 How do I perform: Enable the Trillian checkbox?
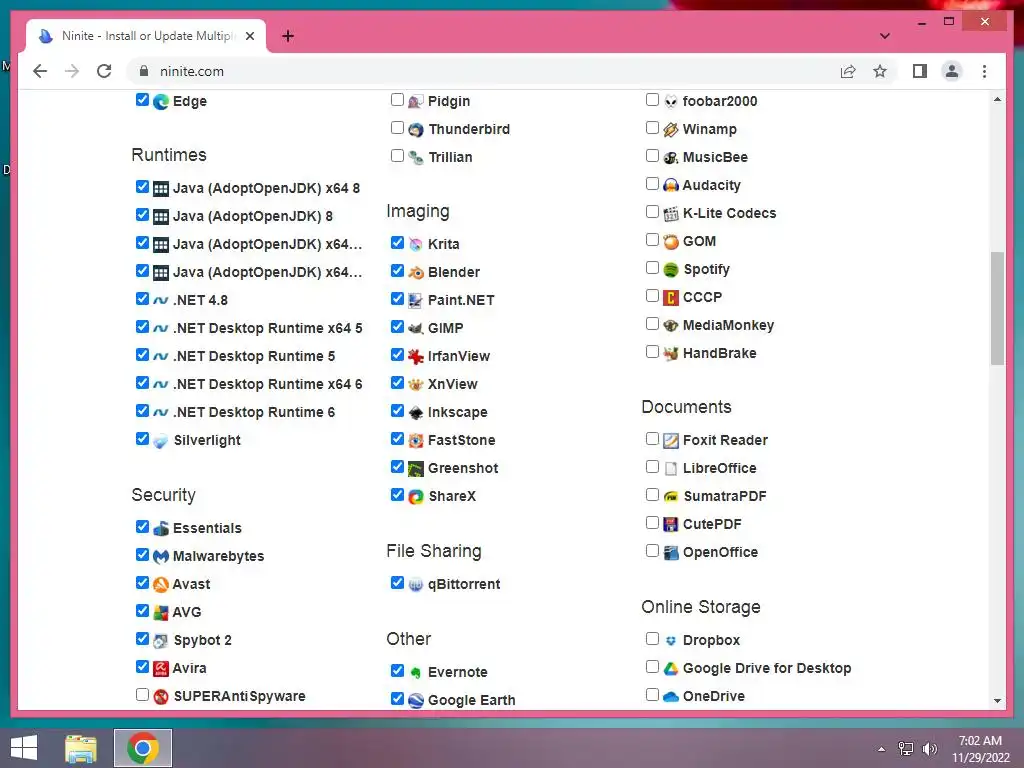(x=397, y=155)
